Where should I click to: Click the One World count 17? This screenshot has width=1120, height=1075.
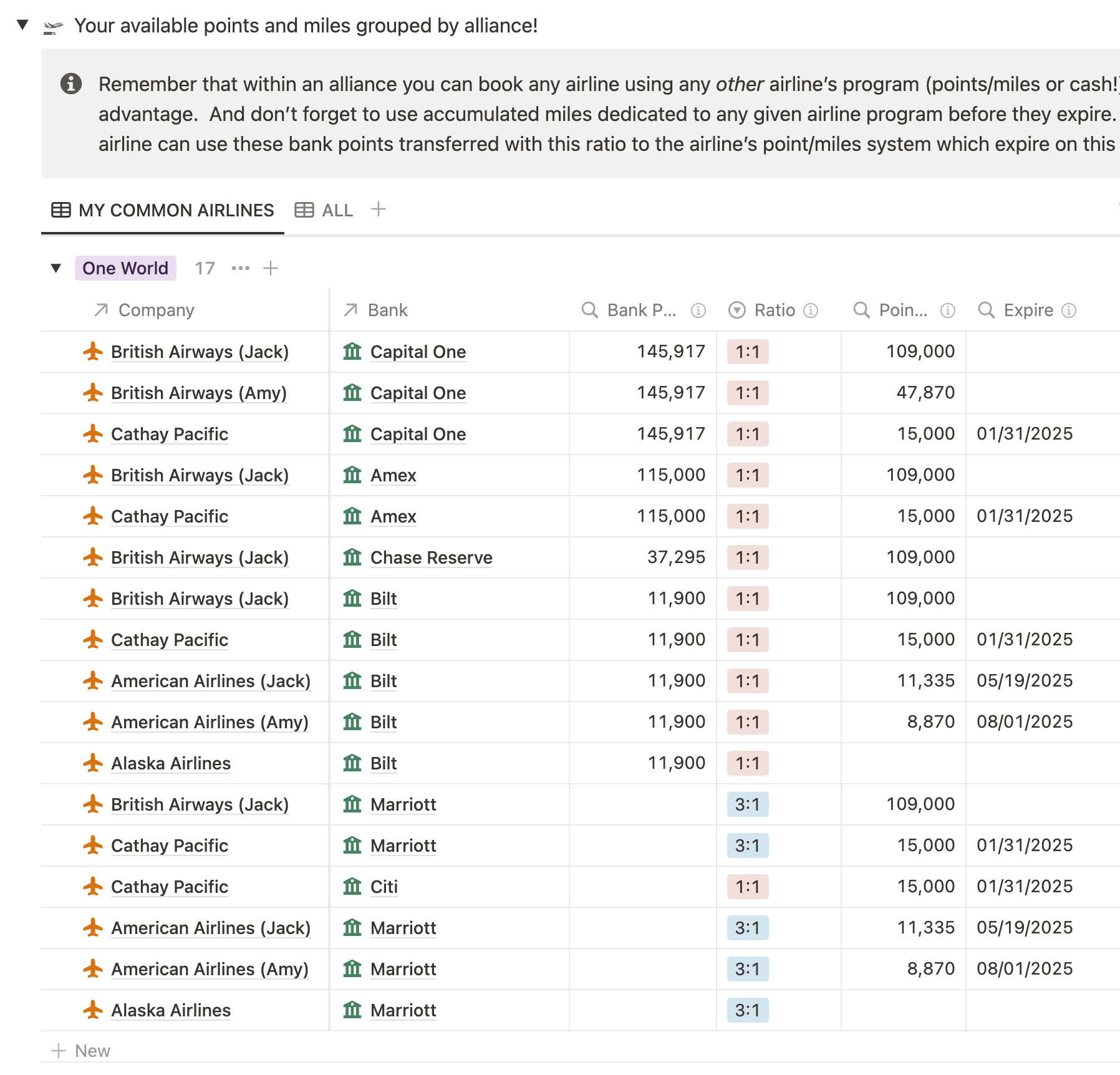[x=205, y=268]
